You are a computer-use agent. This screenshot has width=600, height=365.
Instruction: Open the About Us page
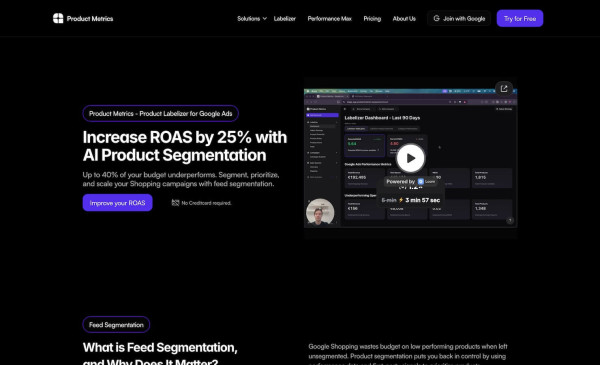click(x=404, y=18)
